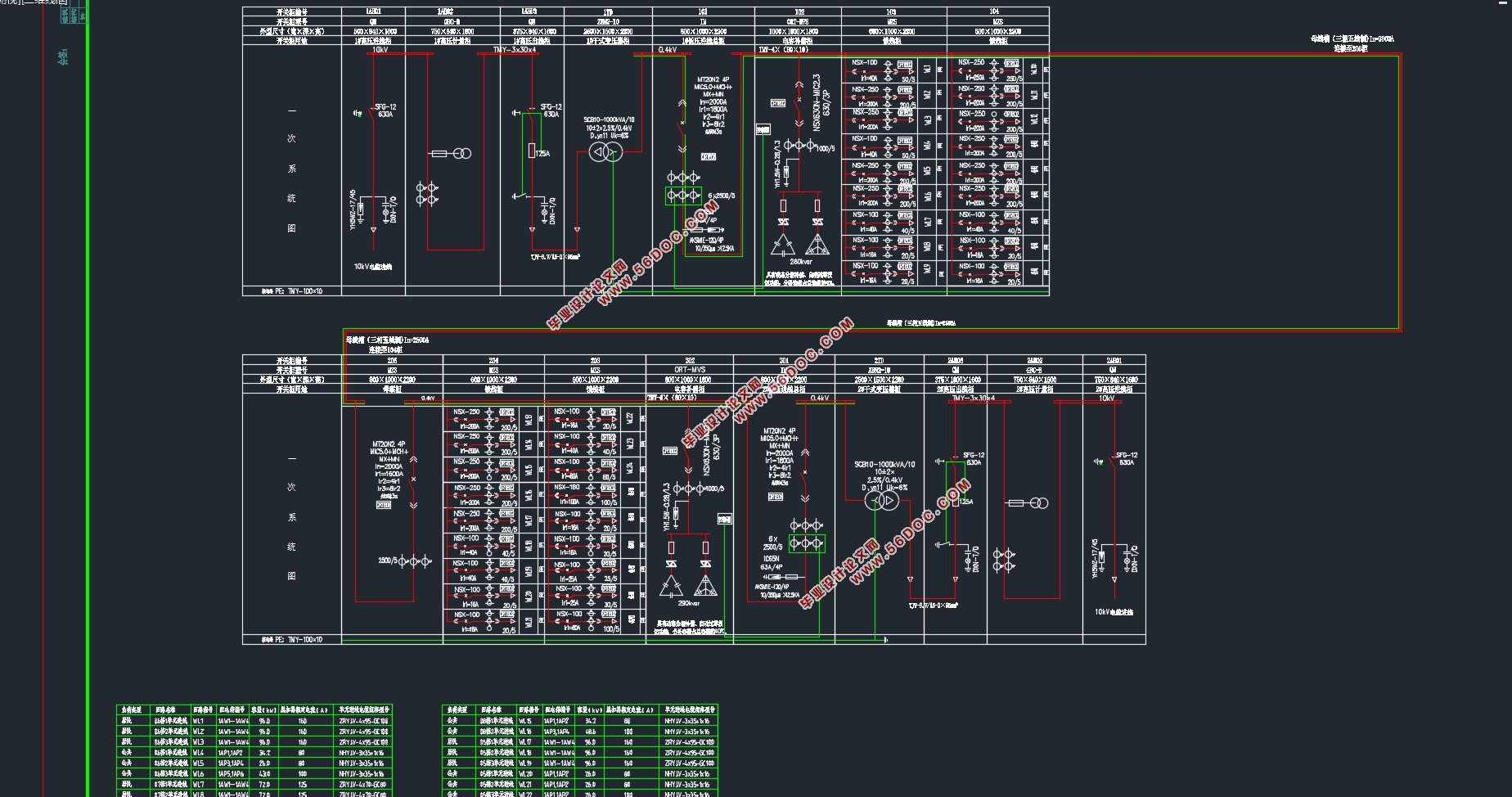The height and width of the screenshot is (797, 1512).
Task: Click the 10kV busbar label in upper diagram
Action: (380, 50)
